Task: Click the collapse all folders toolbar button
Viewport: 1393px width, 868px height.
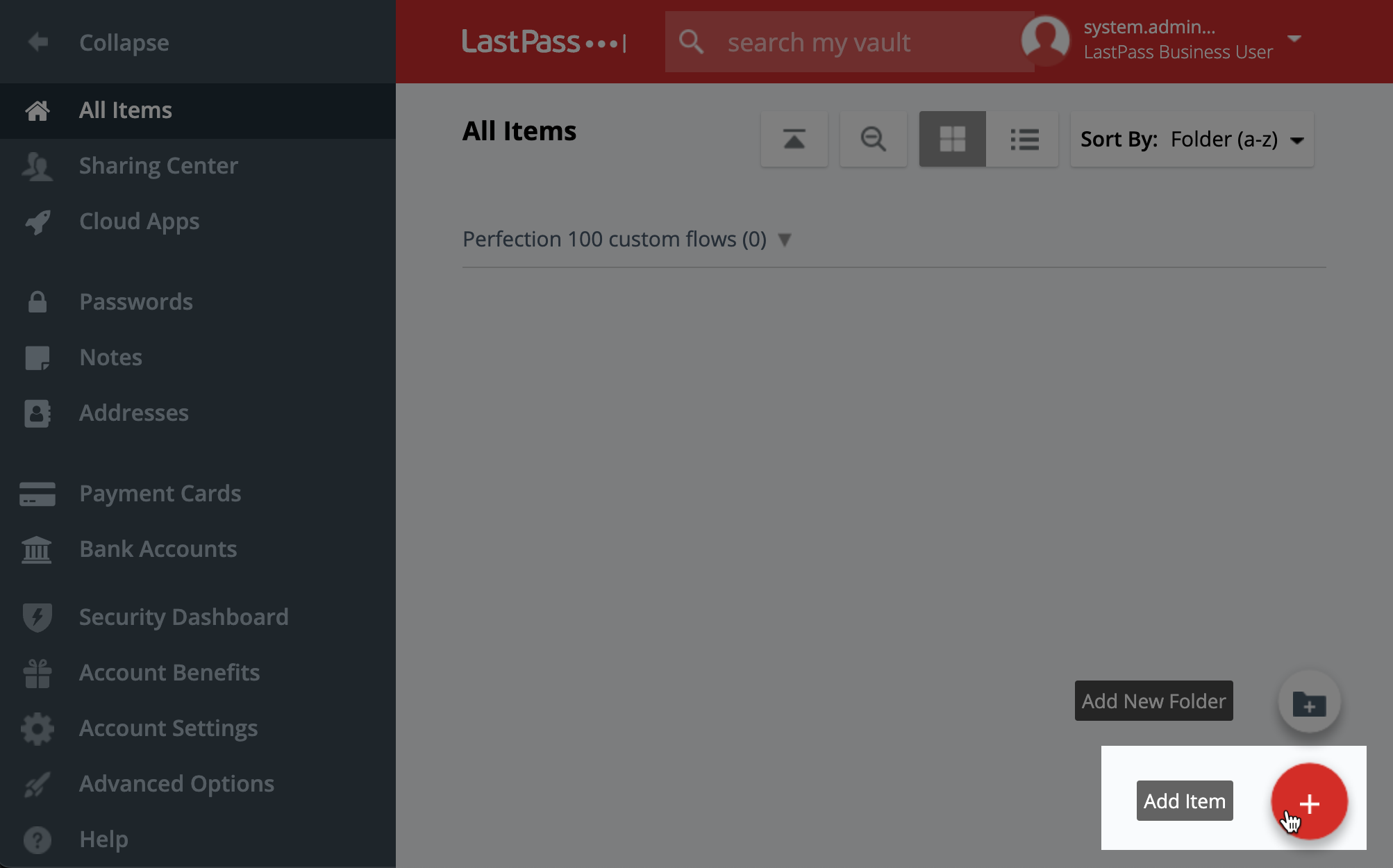Action: (x=794, y=139)
